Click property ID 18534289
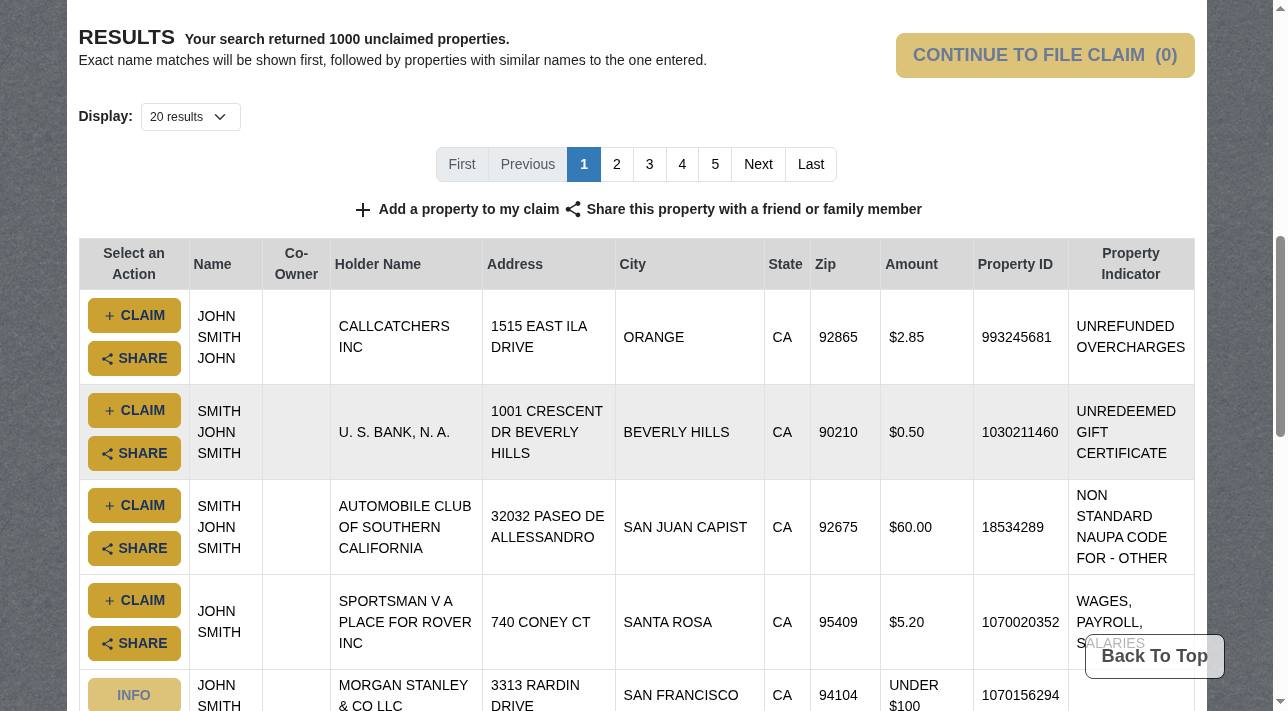This screenshot has width=1288, height=711. tap(1013, 527)
